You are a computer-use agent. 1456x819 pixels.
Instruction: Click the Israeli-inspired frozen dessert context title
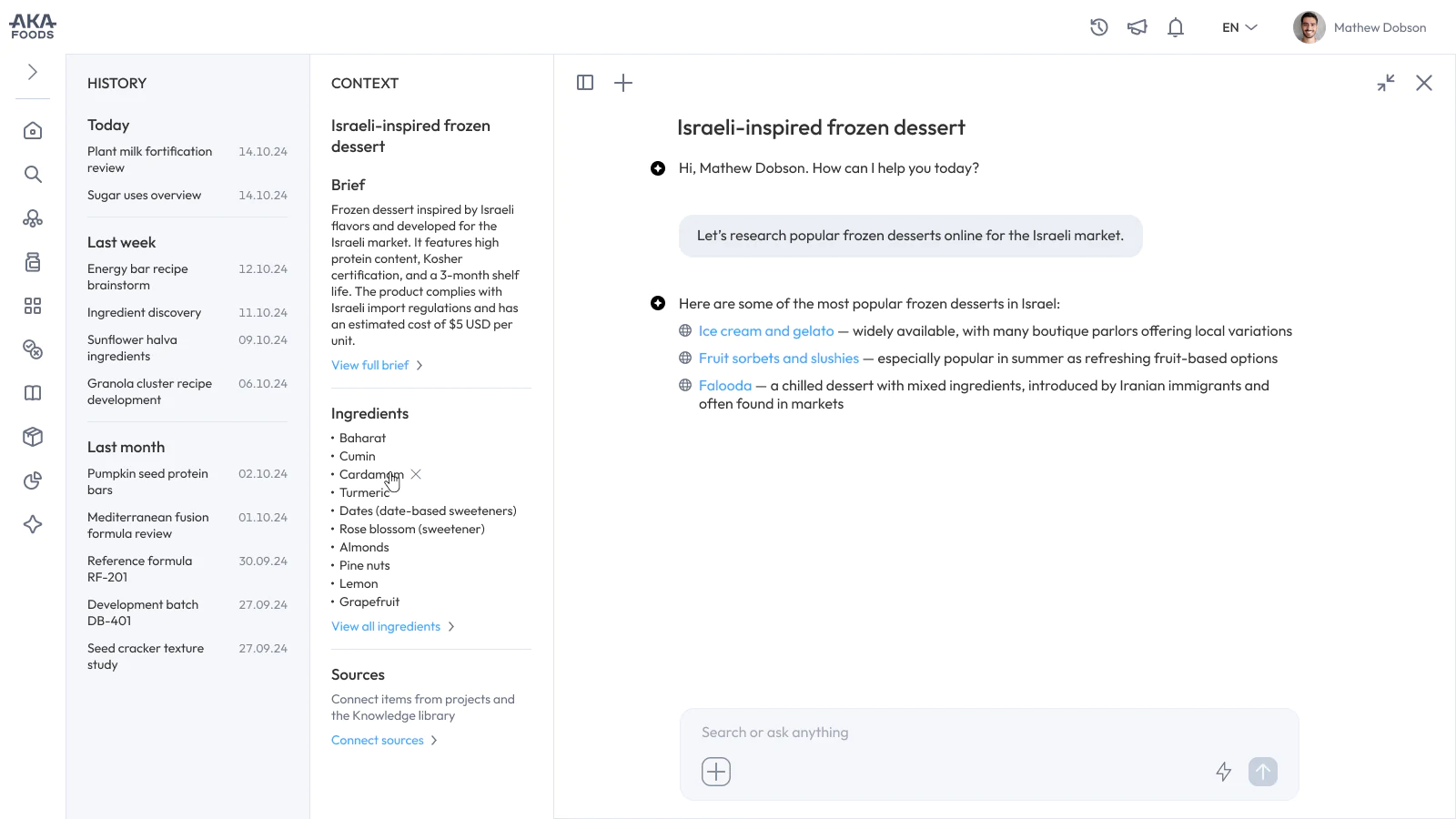click(x=410, y=136)
